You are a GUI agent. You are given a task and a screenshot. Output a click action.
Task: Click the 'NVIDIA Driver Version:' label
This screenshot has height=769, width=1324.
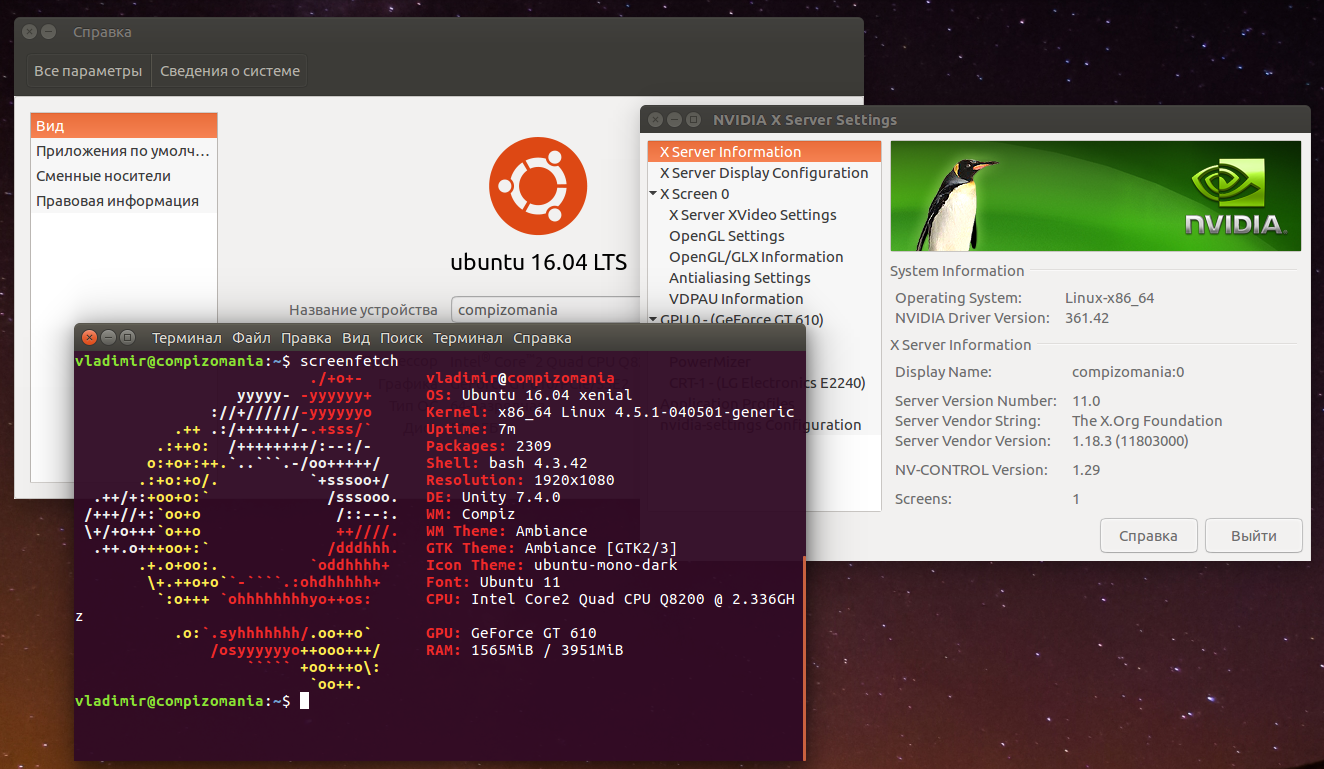click(972, 318)
